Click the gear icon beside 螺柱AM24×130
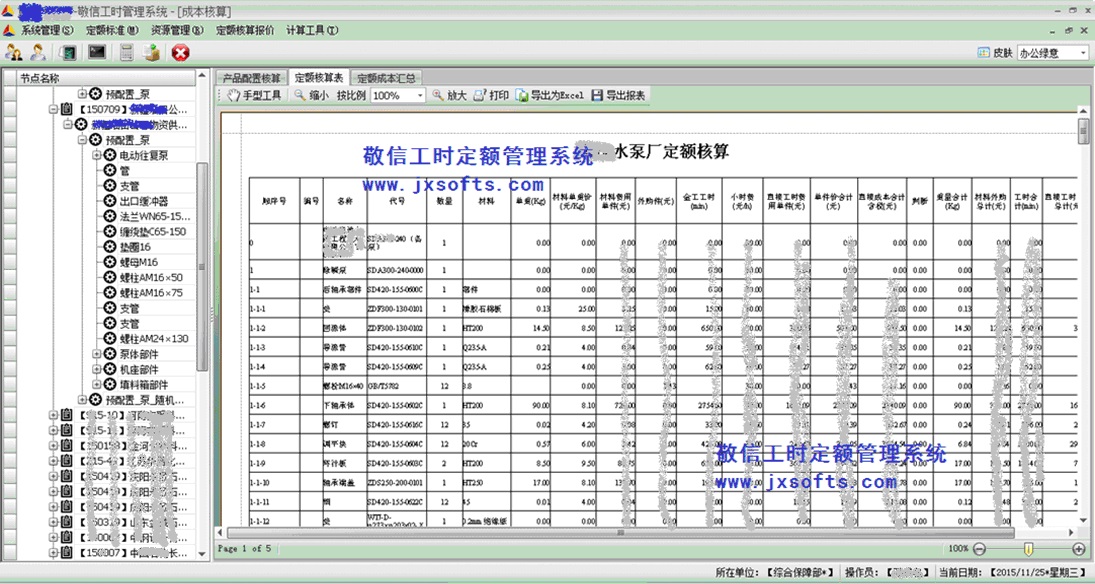The image size is (1095, 584). [x=110, y=338]
